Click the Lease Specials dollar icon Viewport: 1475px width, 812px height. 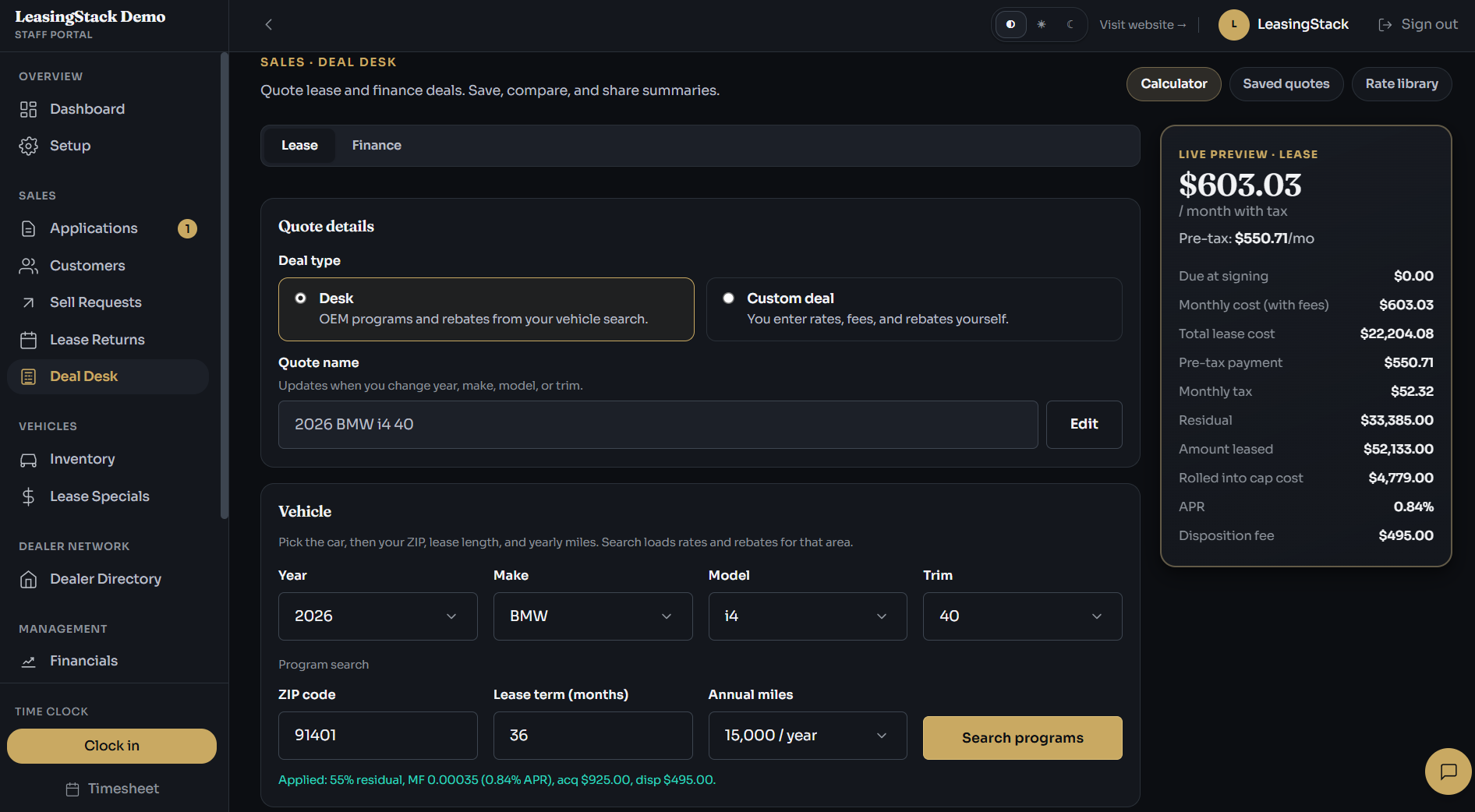coord(28,496)
